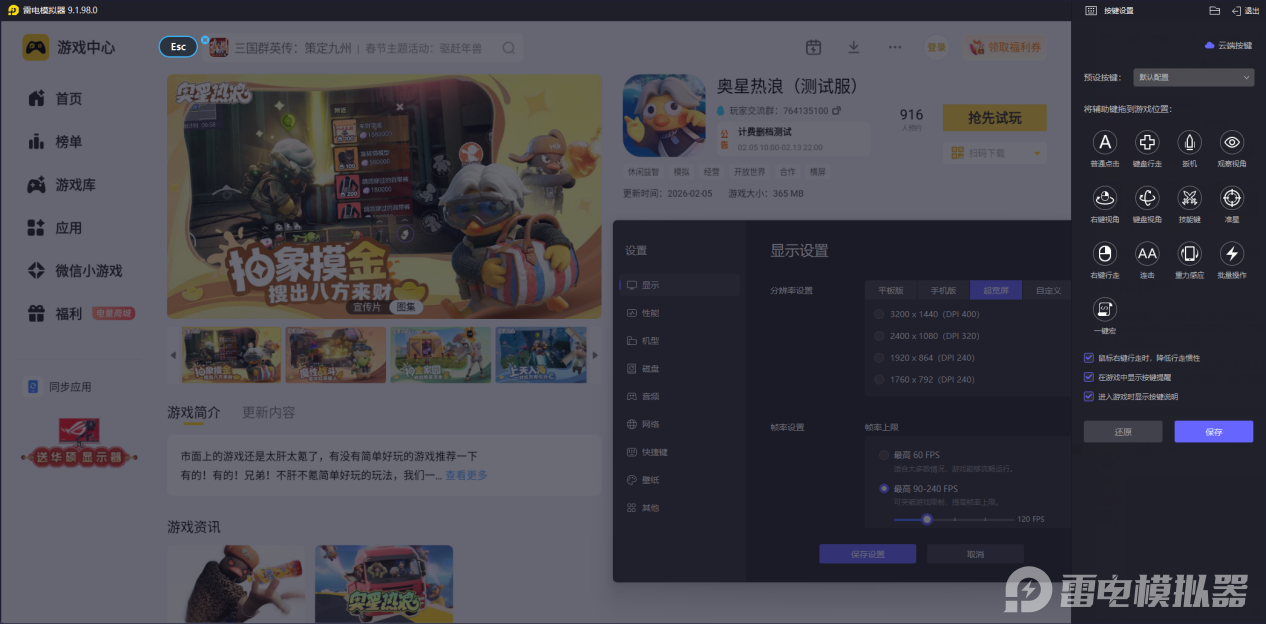Select the 普通点击 (normal tap) key icon

click(x=1104, y=142)
